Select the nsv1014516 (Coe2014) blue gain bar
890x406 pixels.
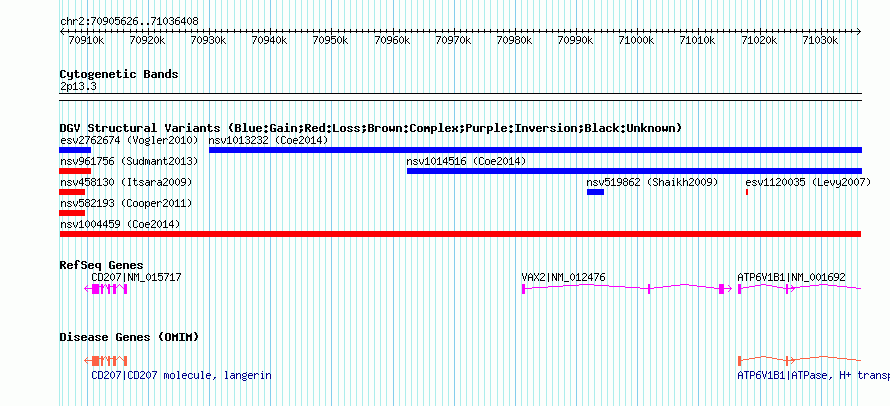coord(635,171)
